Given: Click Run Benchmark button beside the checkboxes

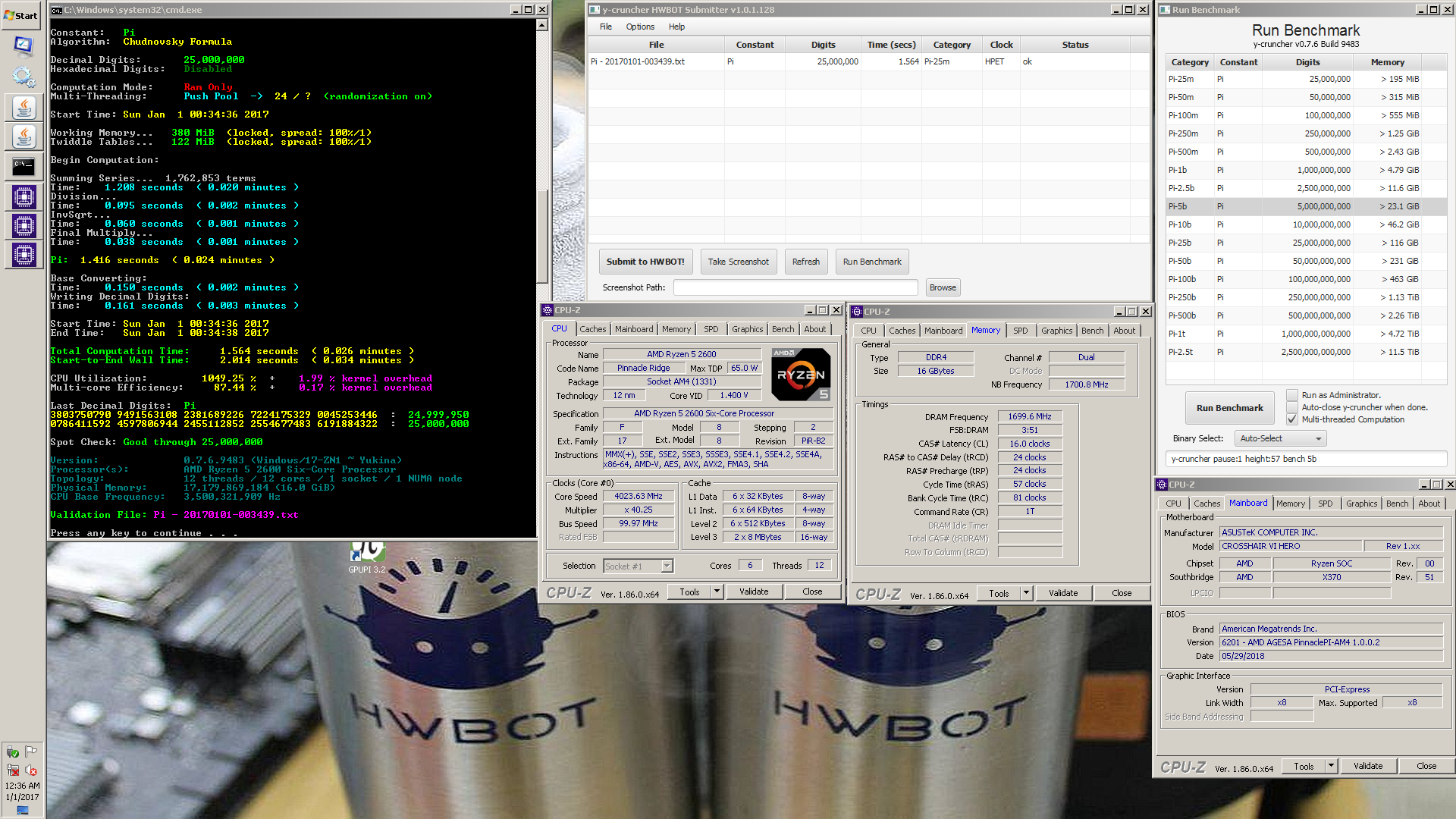Looking at the screenshot, I should [x=1230, y=408].
